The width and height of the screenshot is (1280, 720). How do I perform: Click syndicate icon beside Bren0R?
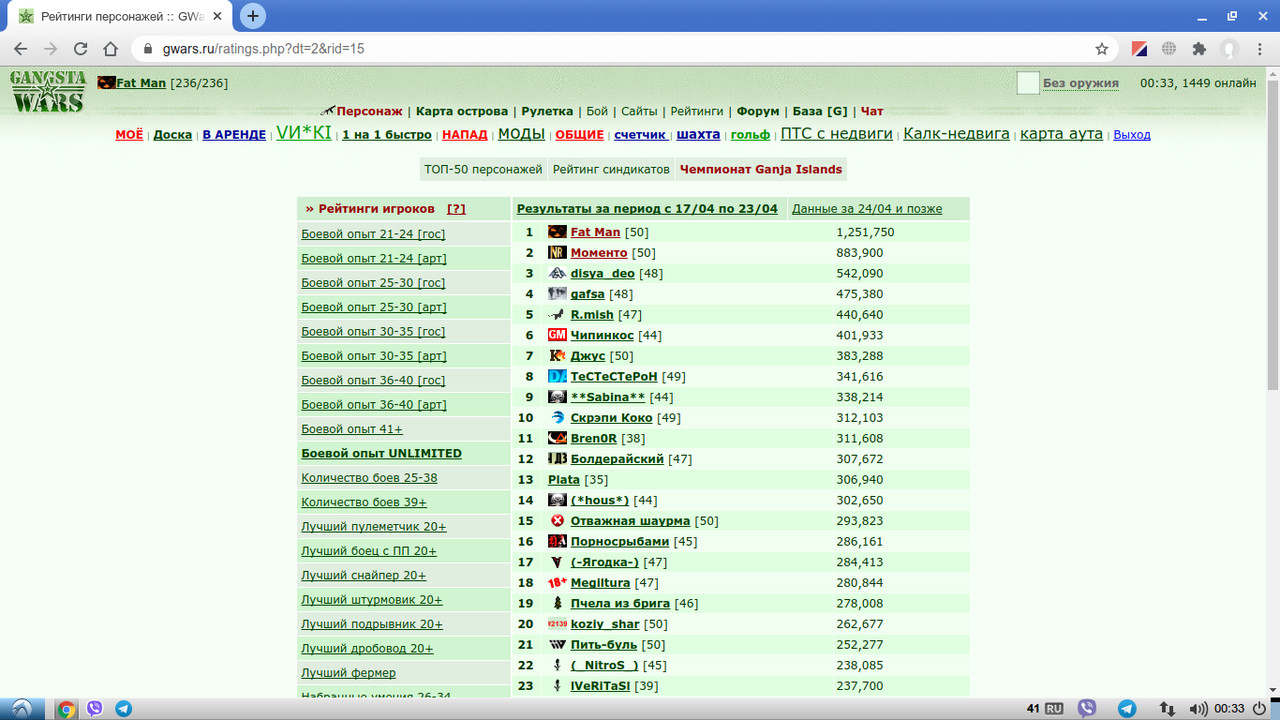tap(557, 438)
